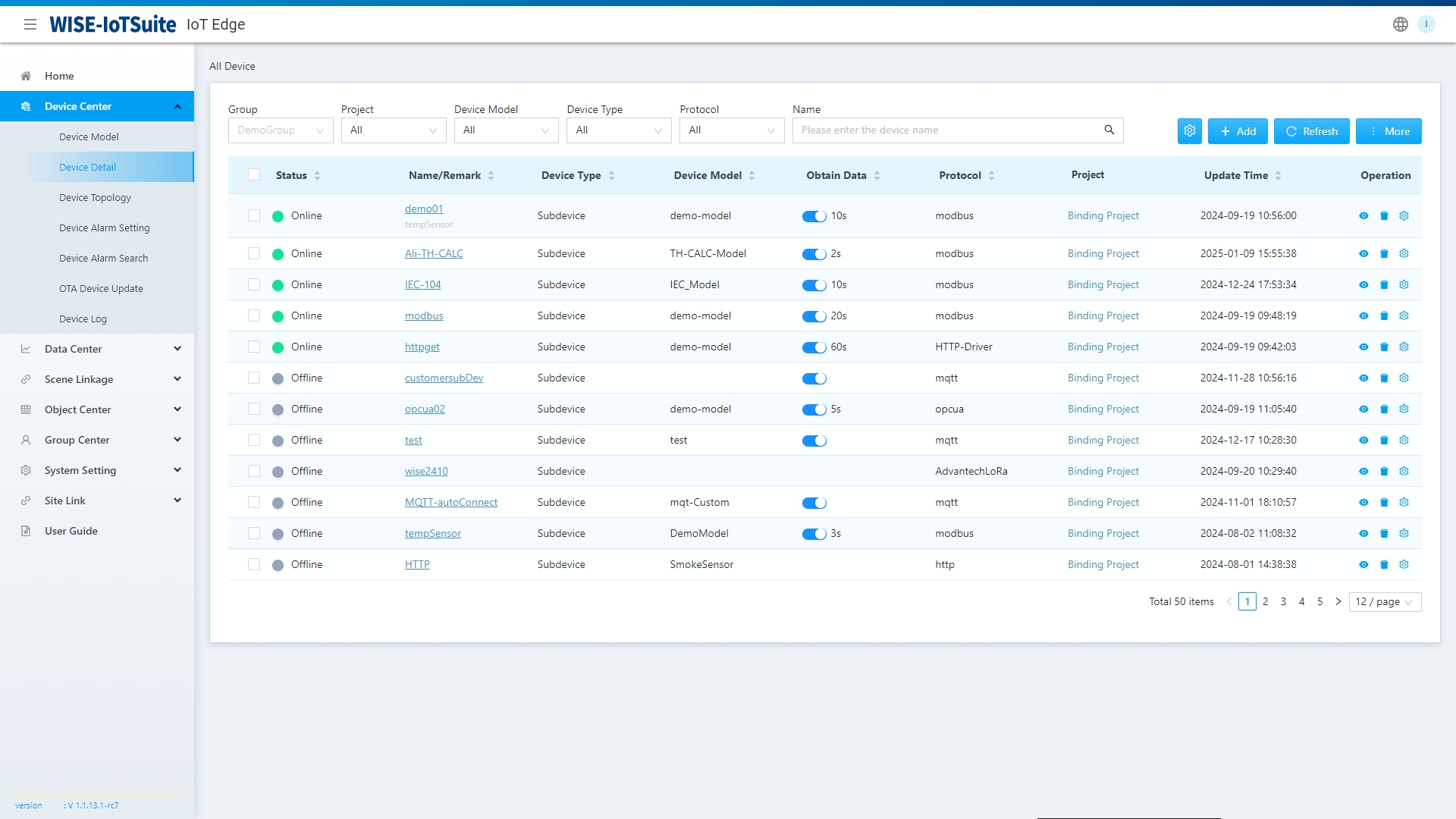Open Binding Project link for tempSensor
The width and height of the screenshot is (1456, 819).
click(x=1103, y=533)
